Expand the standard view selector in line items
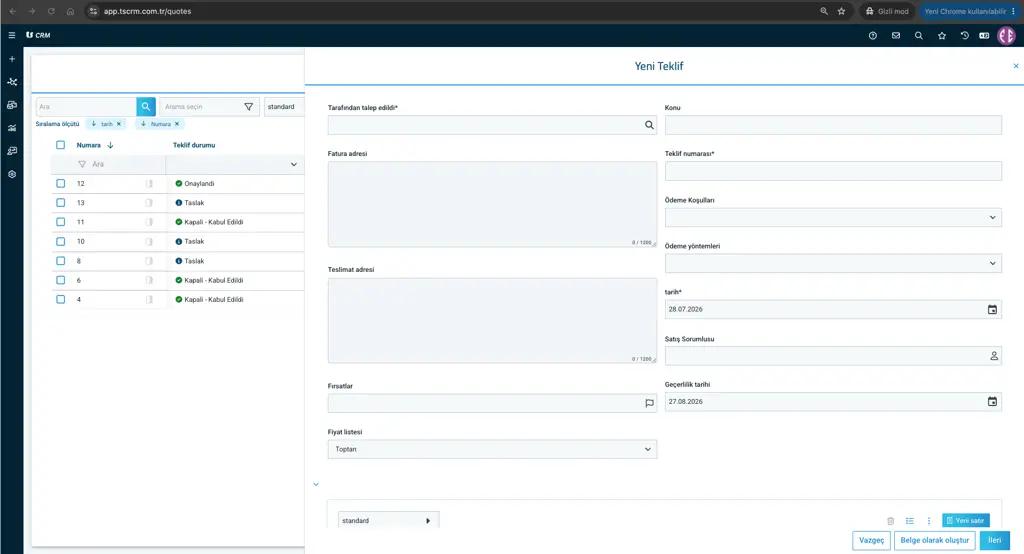The image size is (1024, 554). tap(388, 521)
